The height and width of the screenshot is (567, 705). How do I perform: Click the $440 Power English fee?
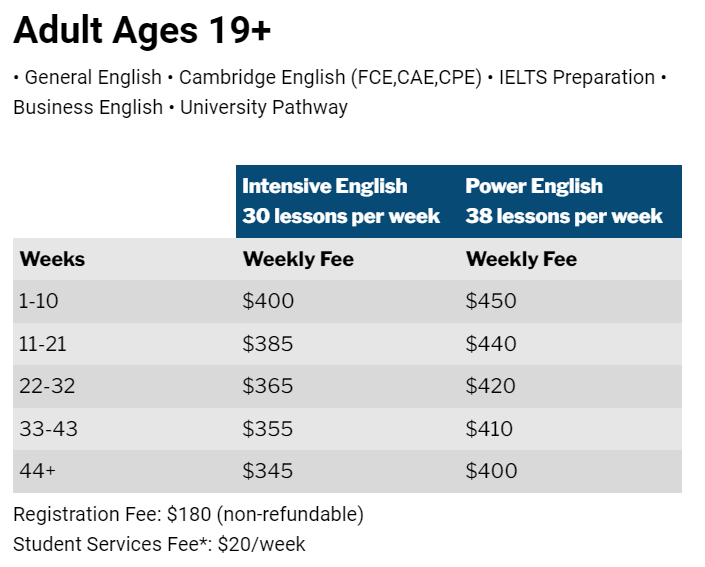pos(491,344)
